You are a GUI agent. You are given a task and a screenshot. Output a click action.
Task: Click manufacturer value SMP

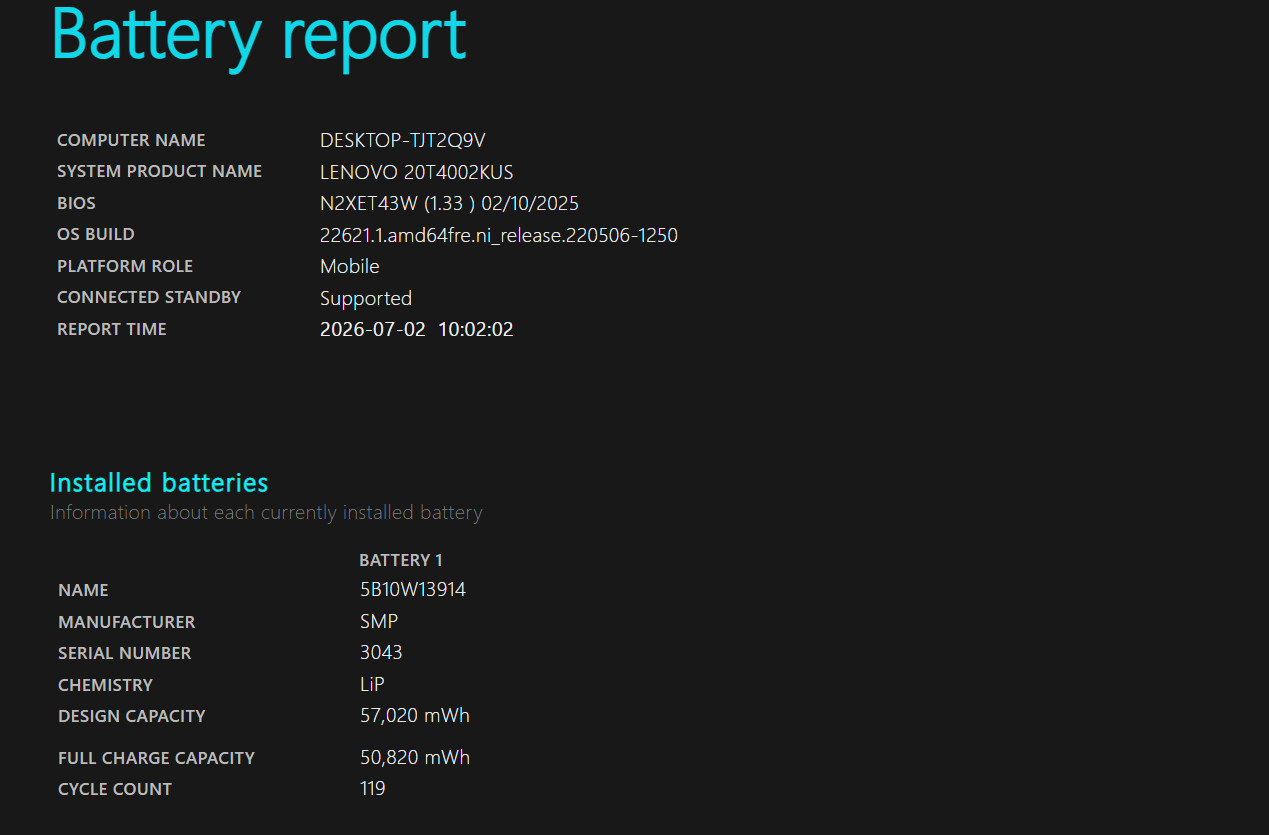coord(379,621)
